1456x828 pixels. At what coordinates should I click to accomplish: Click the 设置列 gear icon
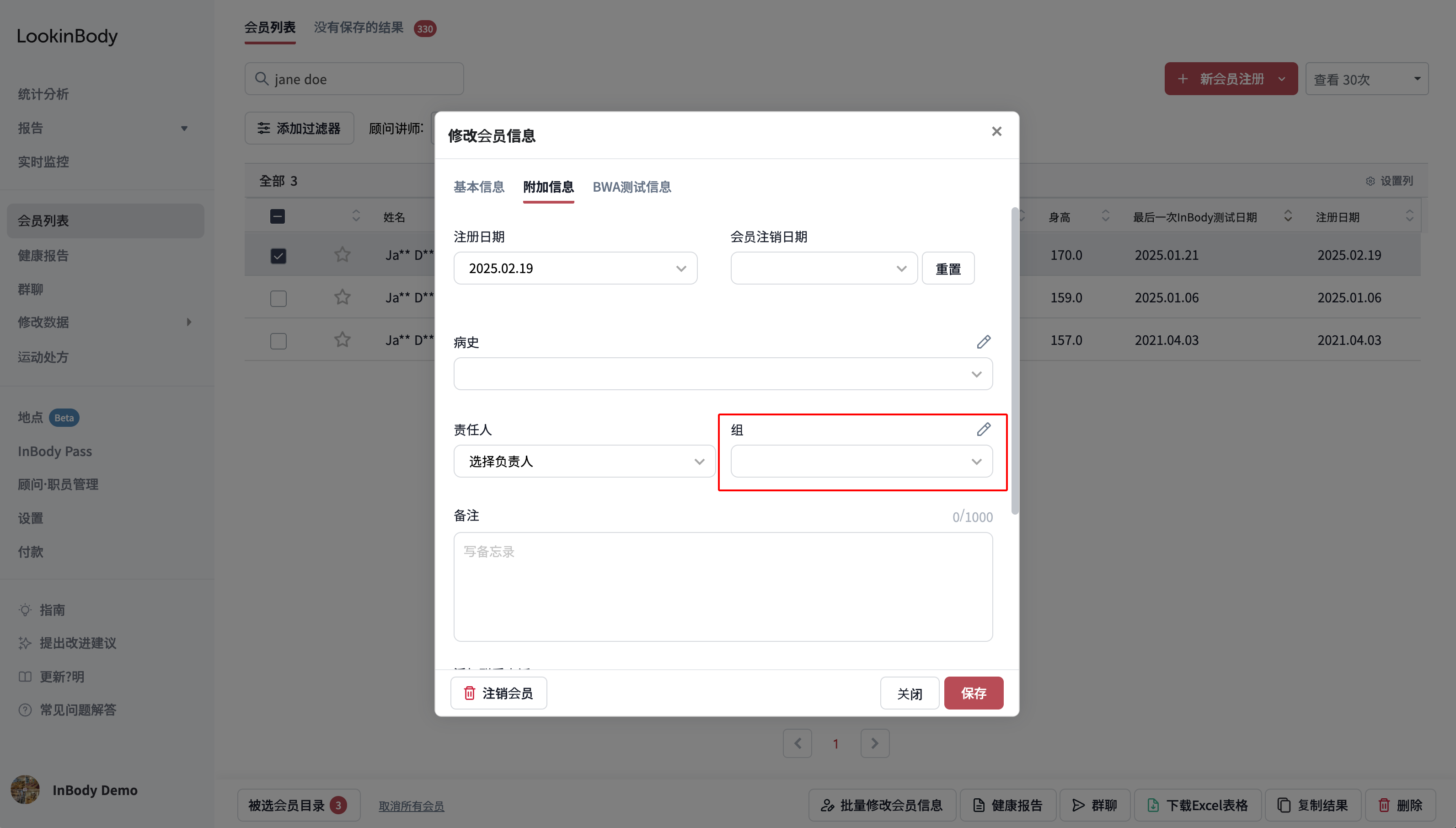point(1370,181)
